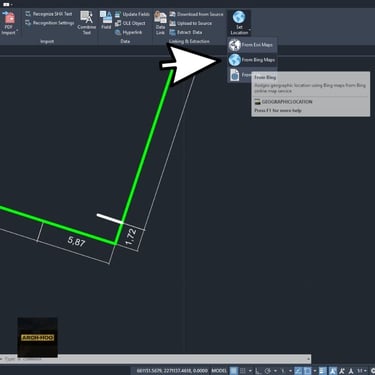This screenshot has height=375, width=375.
Task: Toggle Object snap tracking in the status bar
Action: pos(297,371)
